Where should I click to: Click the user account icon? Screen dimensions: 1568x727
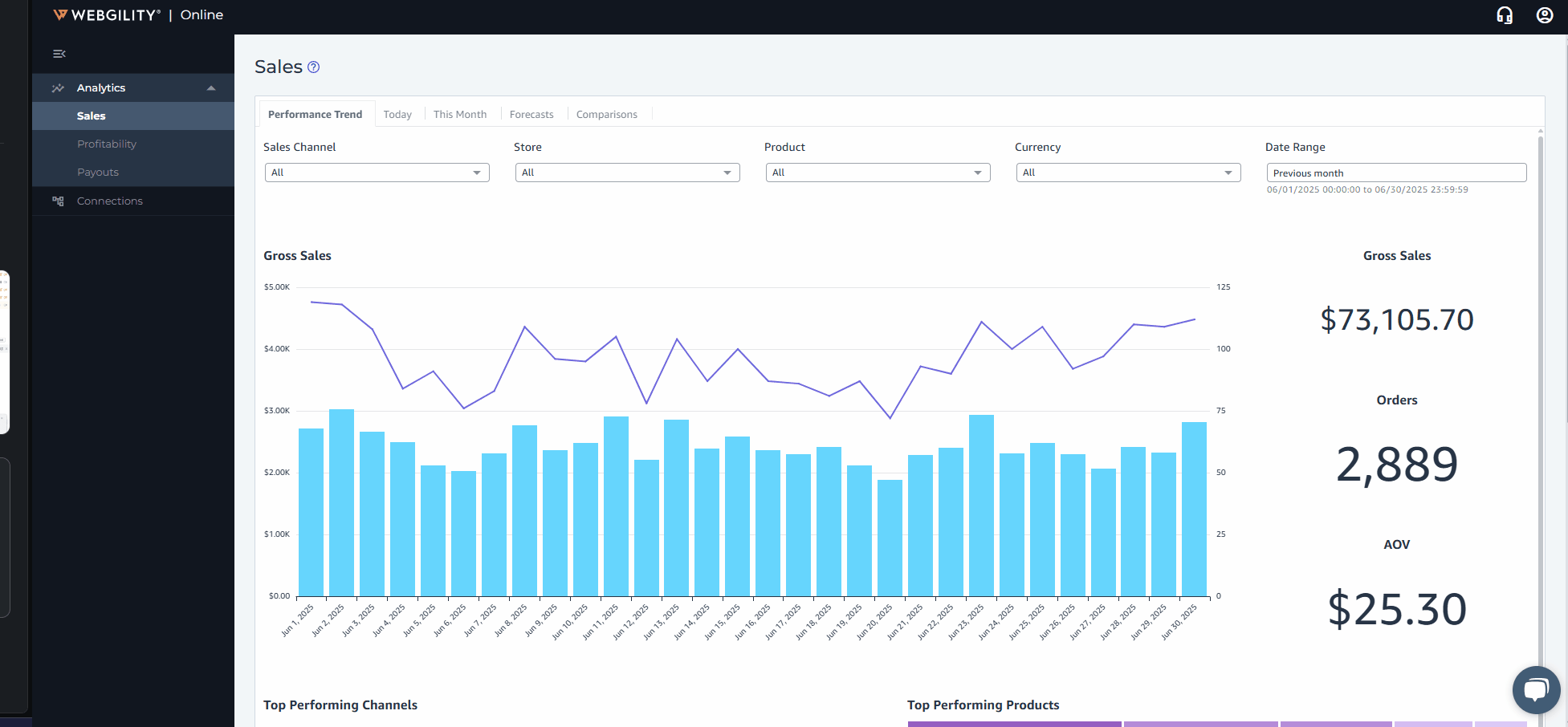tap(1544, 14)
